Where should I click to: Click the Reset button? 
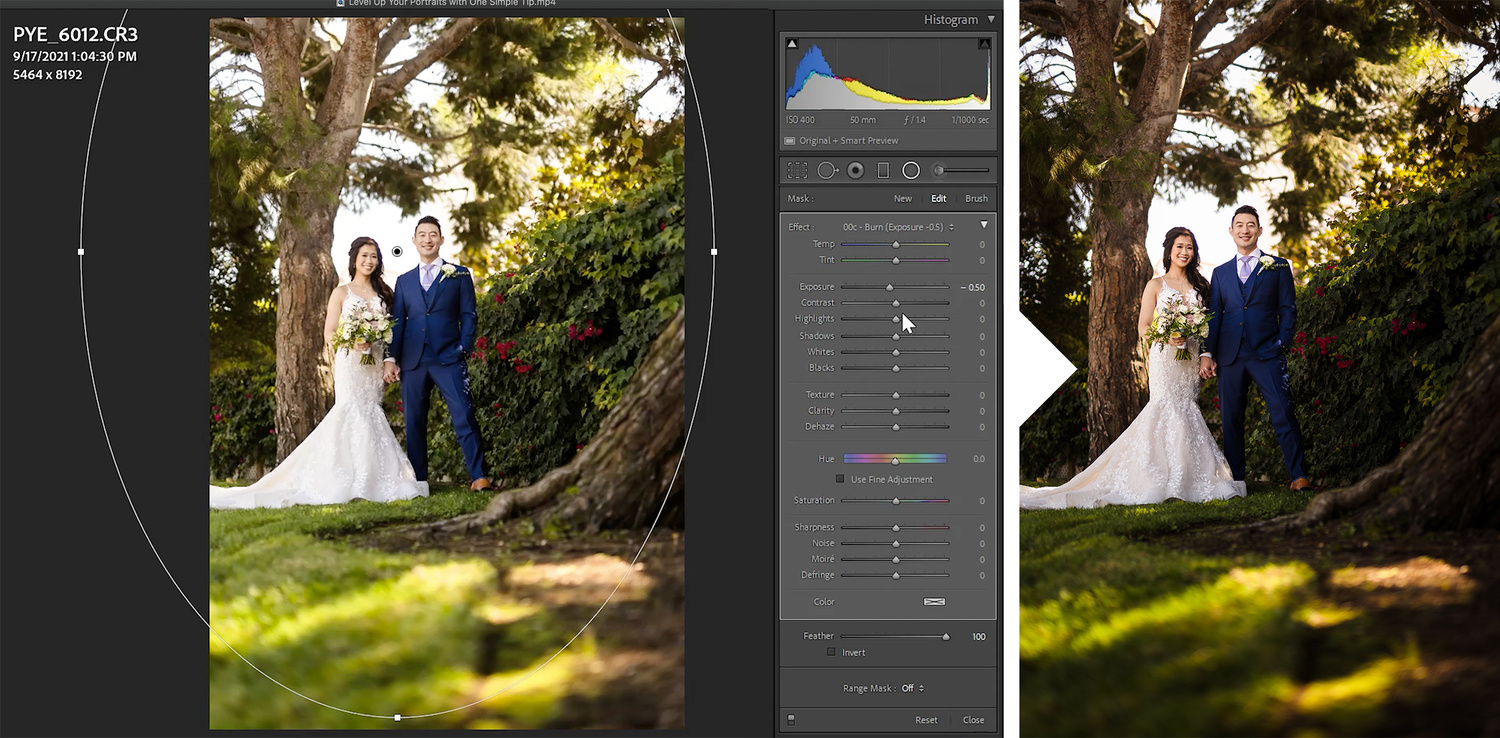[x=927, y=720]
